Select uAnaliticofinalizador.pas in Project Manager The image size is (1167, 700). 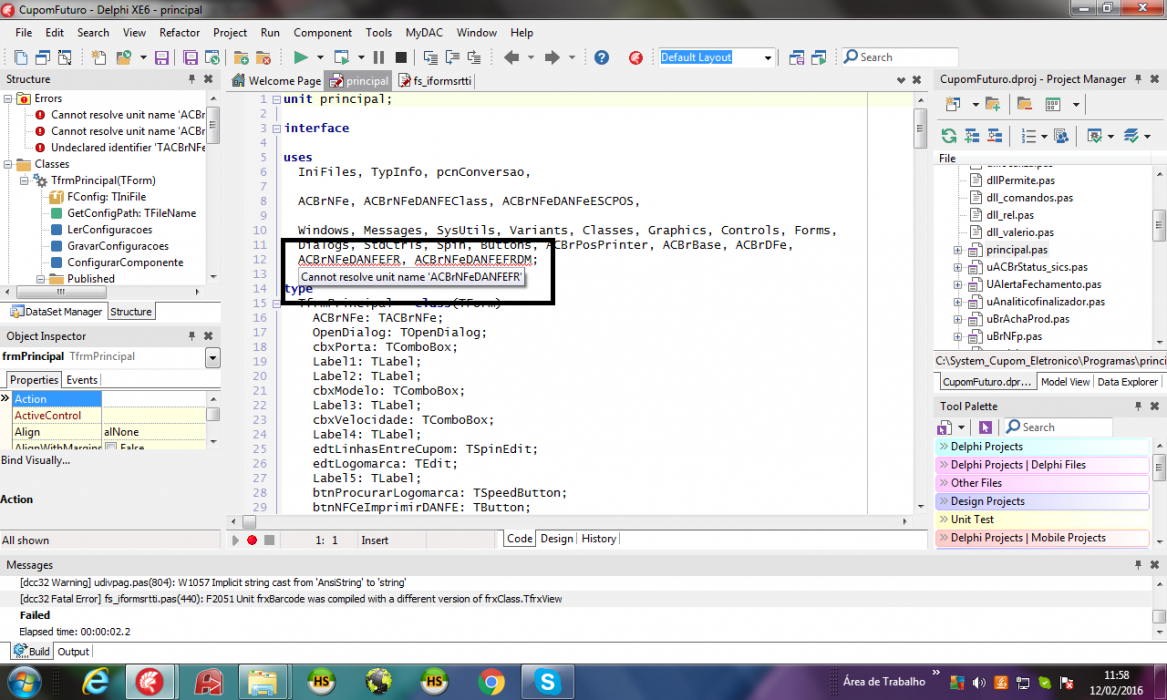[x=1045, y=301]
